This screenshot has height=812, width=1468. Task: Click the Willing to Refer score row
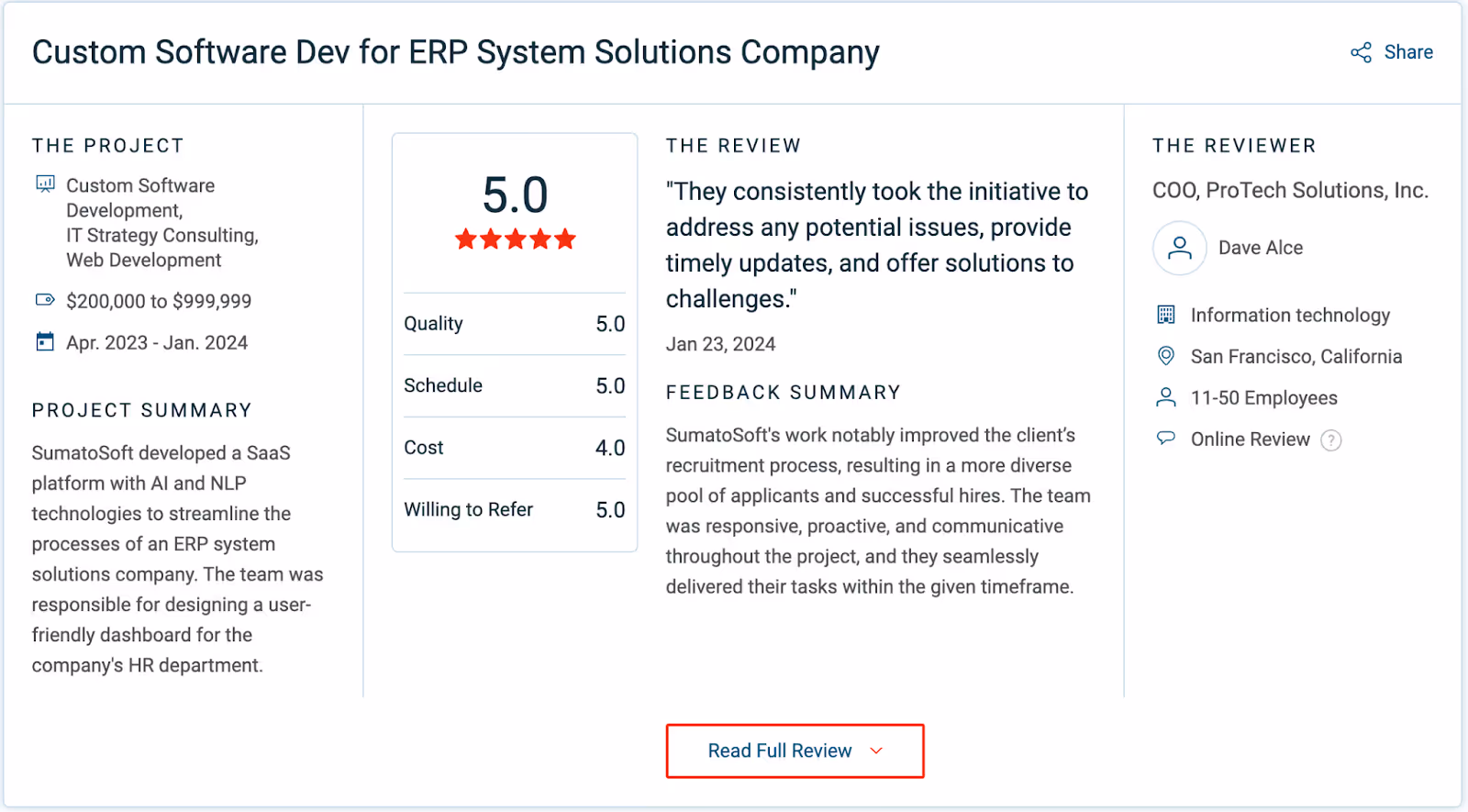pyautogui.click(x=514, y=509)
